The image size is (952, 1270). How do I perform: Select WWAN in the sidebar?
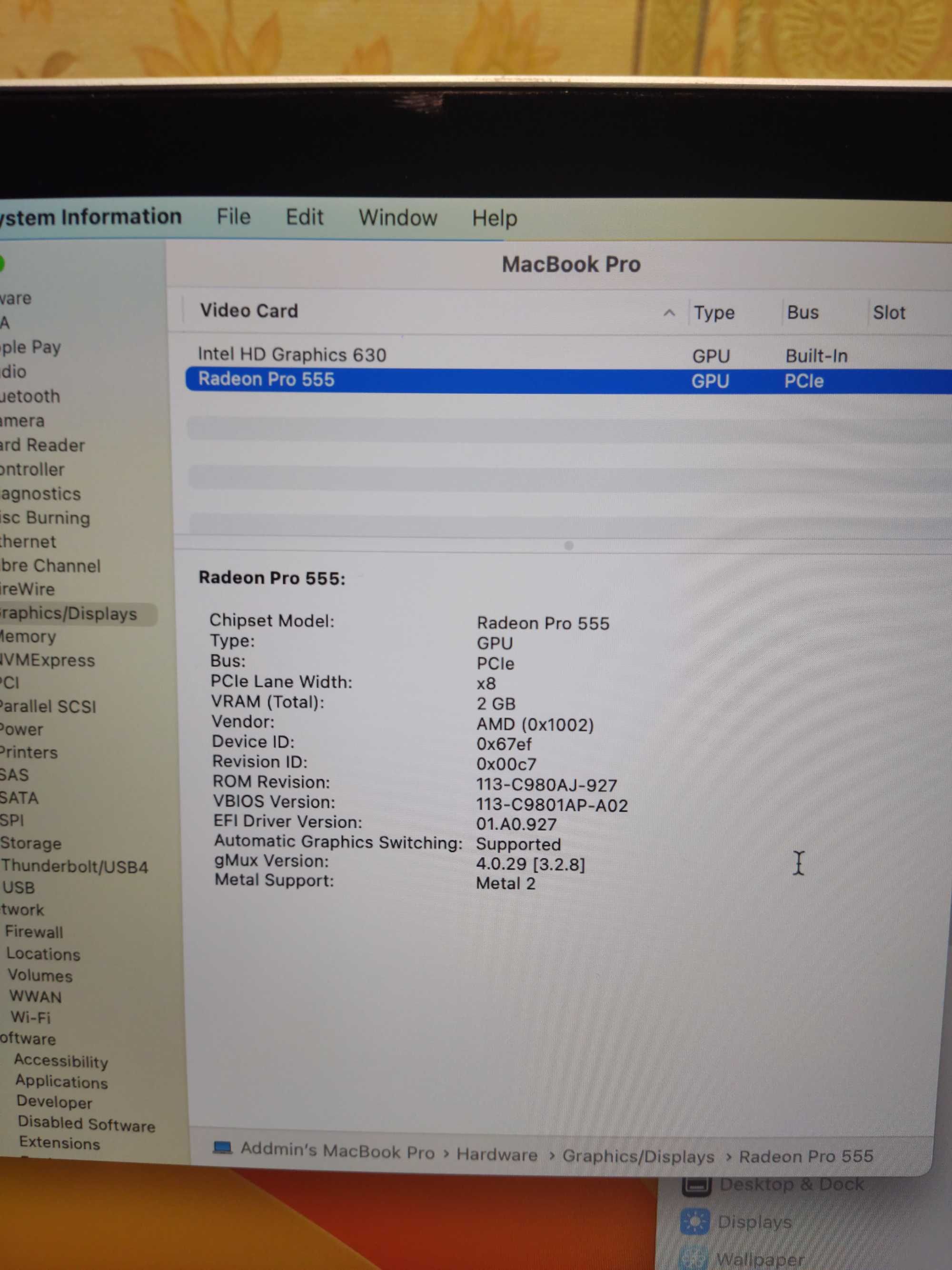pos(36,997)
